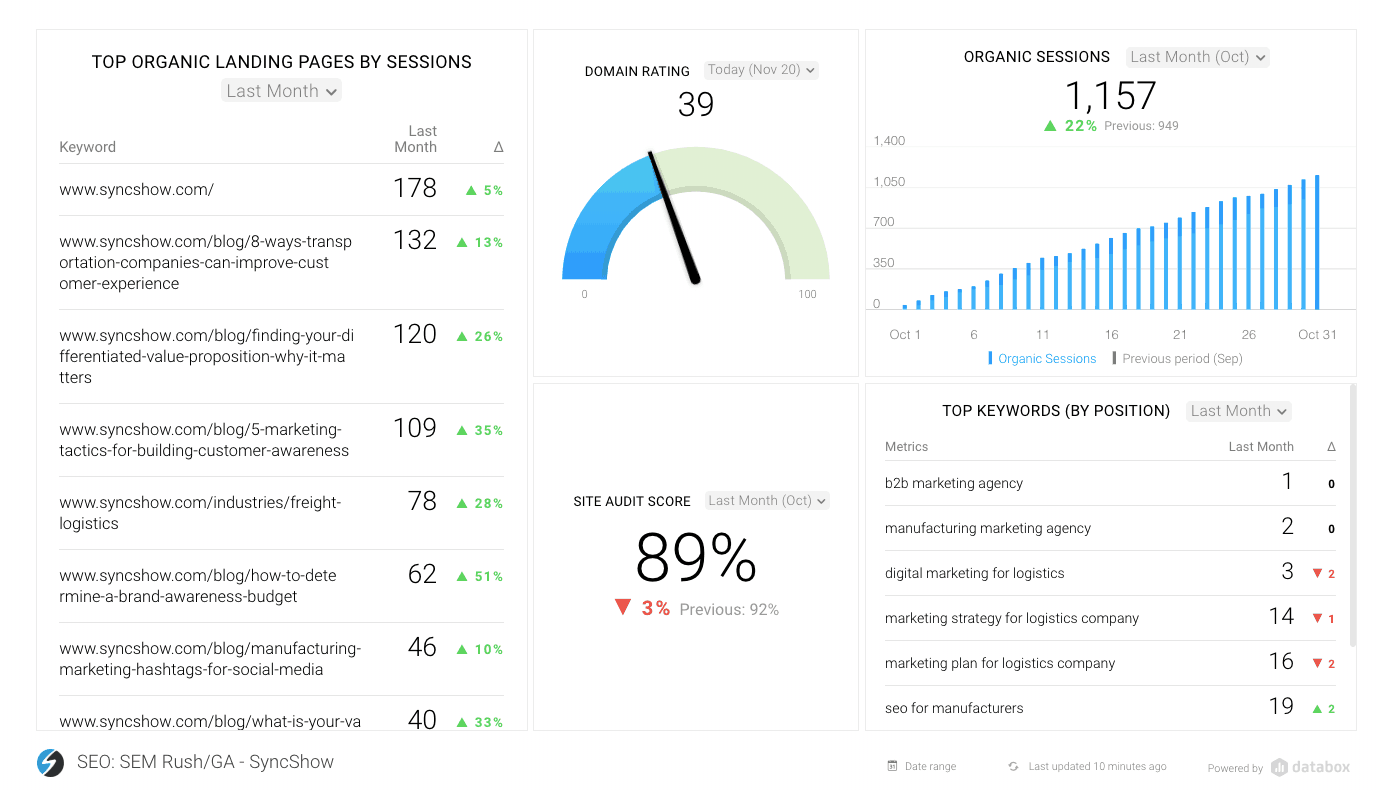
Task: Toggle the Previous period (Sep) legend item
Action: click(1180, 358)
